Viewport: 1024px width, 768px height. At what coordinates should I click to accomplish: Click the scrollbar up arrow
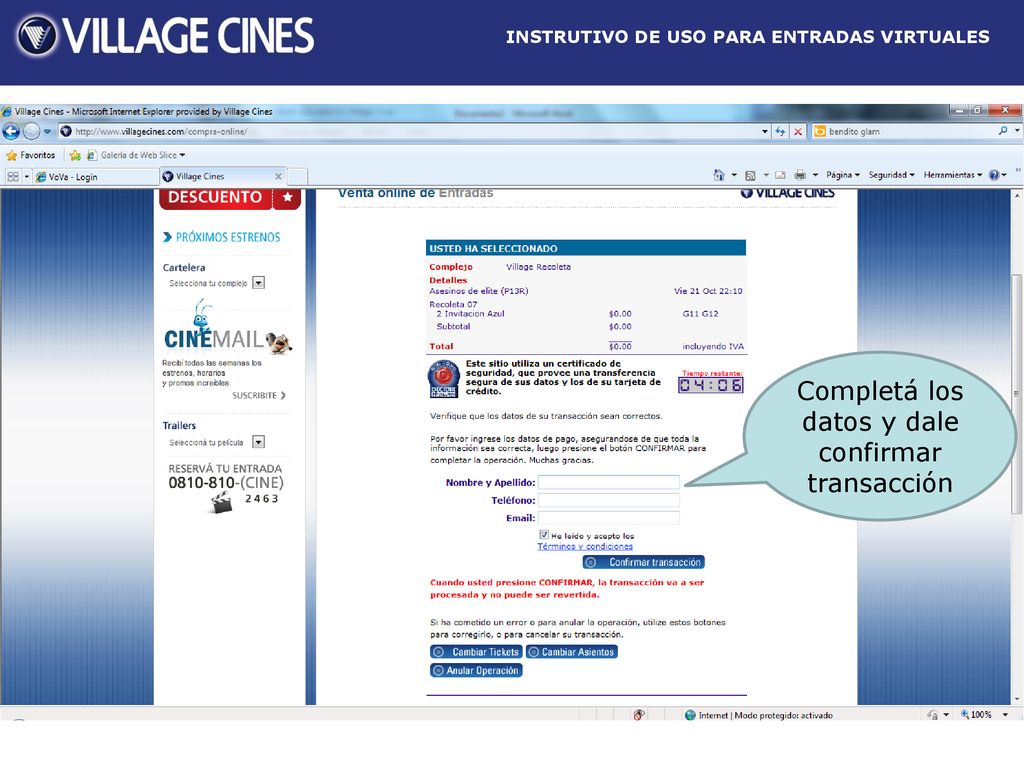point(1017,195)
